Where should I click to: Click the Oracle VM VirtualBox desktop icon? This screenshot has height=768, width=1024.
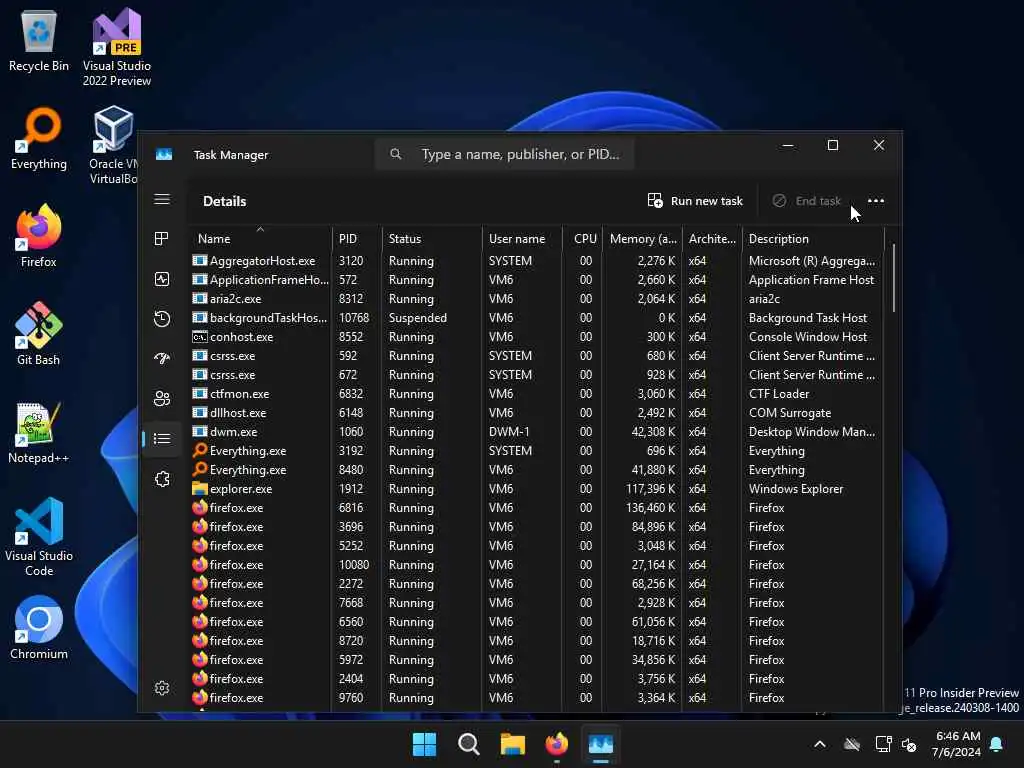coord(113,146)
